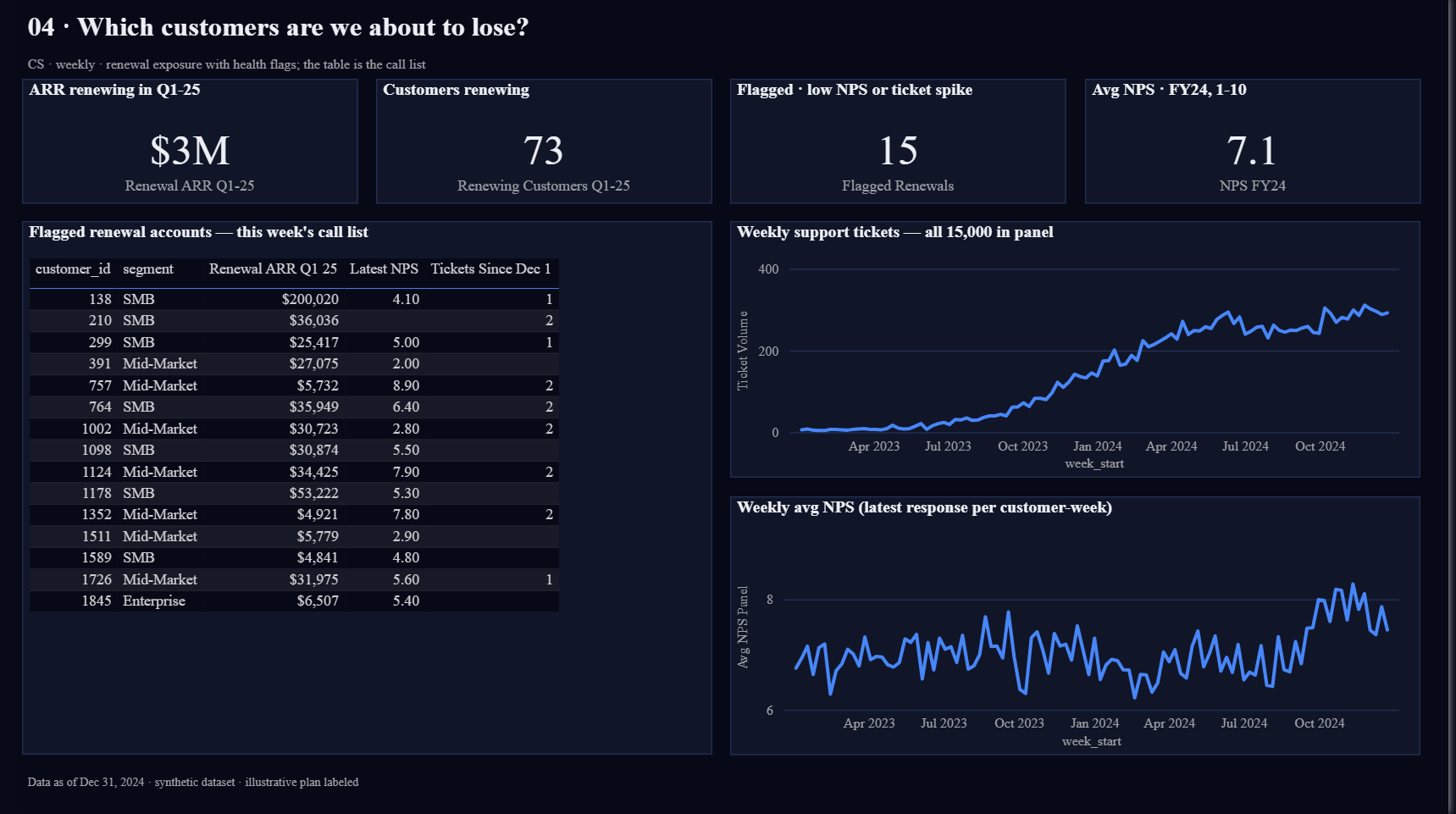This screenshot has height=814, width=1456.
Task: Click the customer_id column header
Action: (73, 269)
